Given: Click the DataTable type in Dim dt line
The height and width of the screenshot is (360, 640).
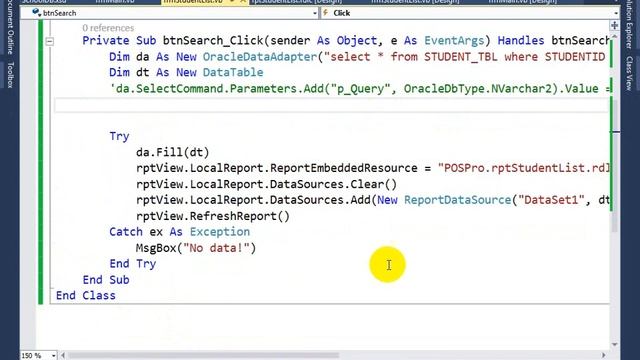Looking at the screenshot, I should 233,73.
